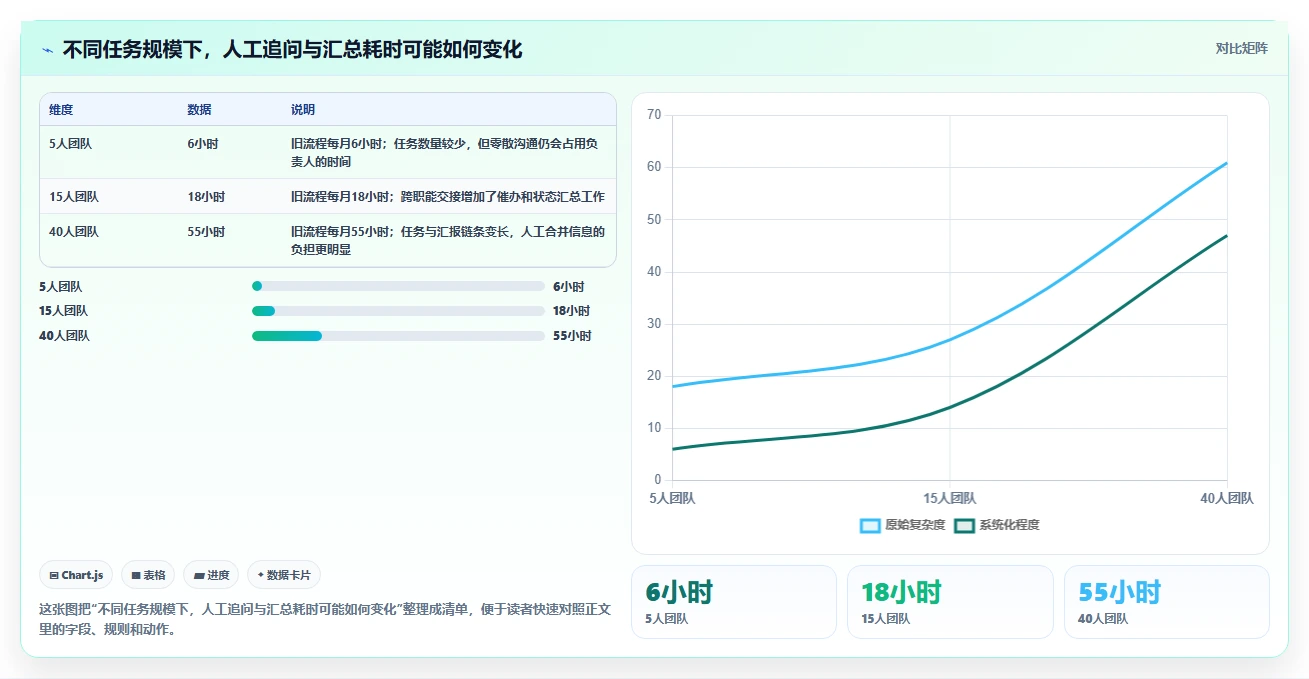Click the 15人团队 x-axis label on chart

(950, 498)
